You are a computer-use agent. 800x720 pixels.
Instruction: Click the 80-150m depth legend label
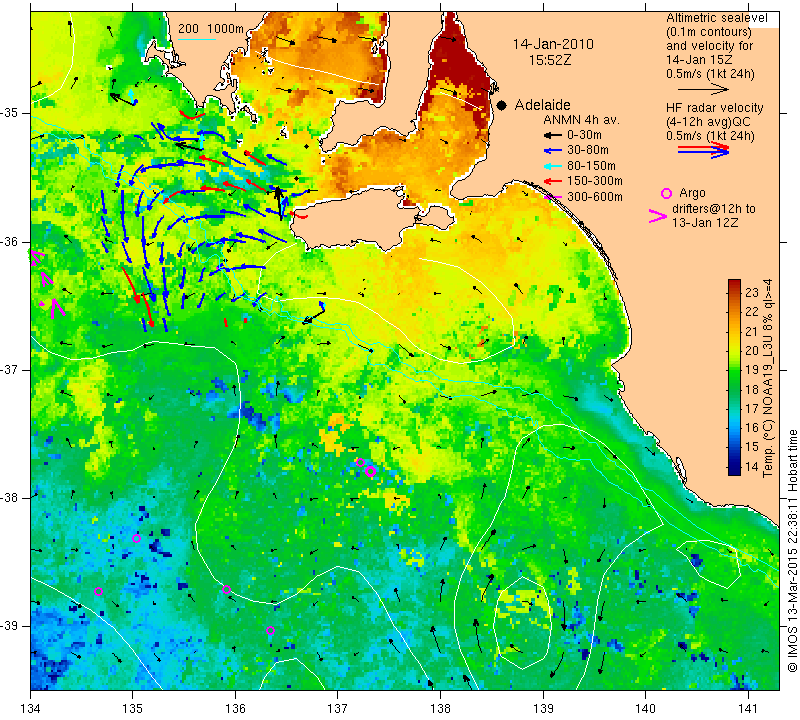coord(591,166)
